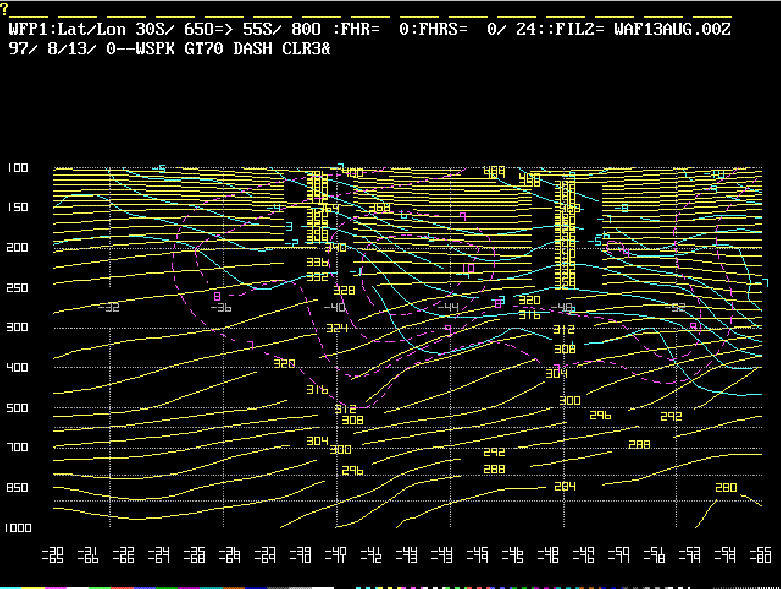Click the 312 label under the -48 label

564,330
